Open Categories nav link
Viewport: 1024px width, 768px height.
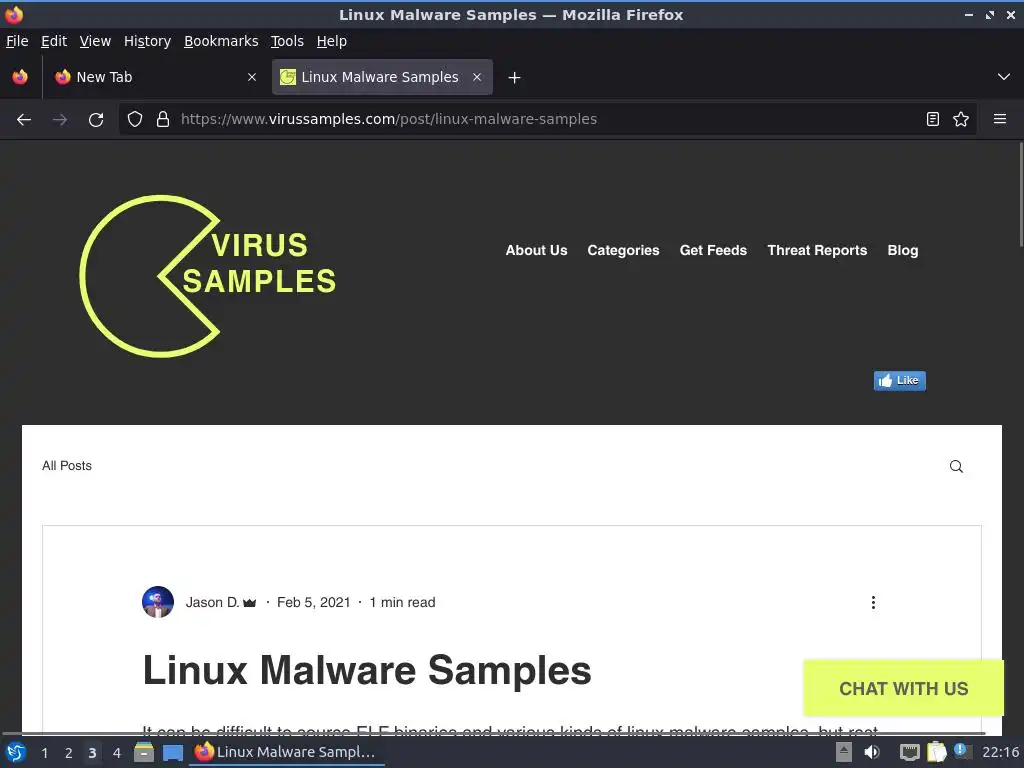[x=623, y=250]
